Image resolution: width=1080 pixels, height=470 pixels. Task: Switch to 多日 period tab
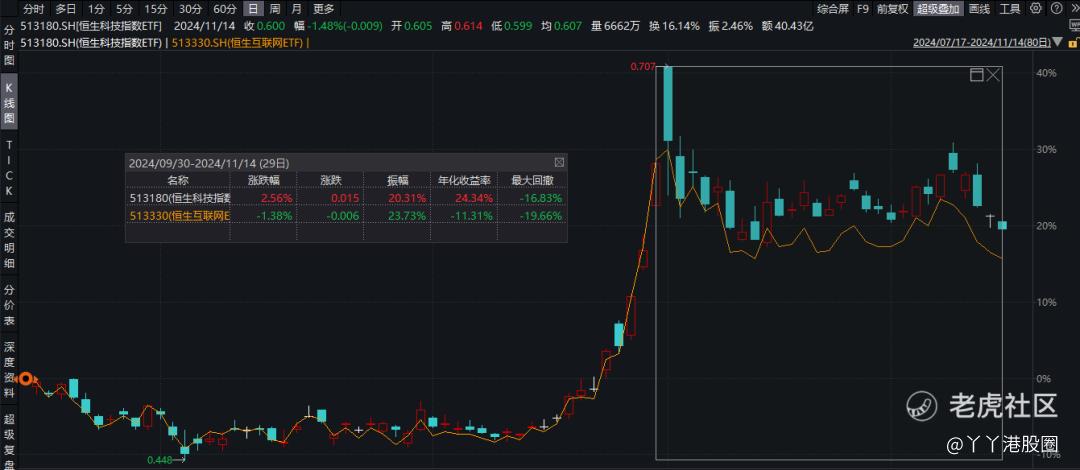pos(66,9)
